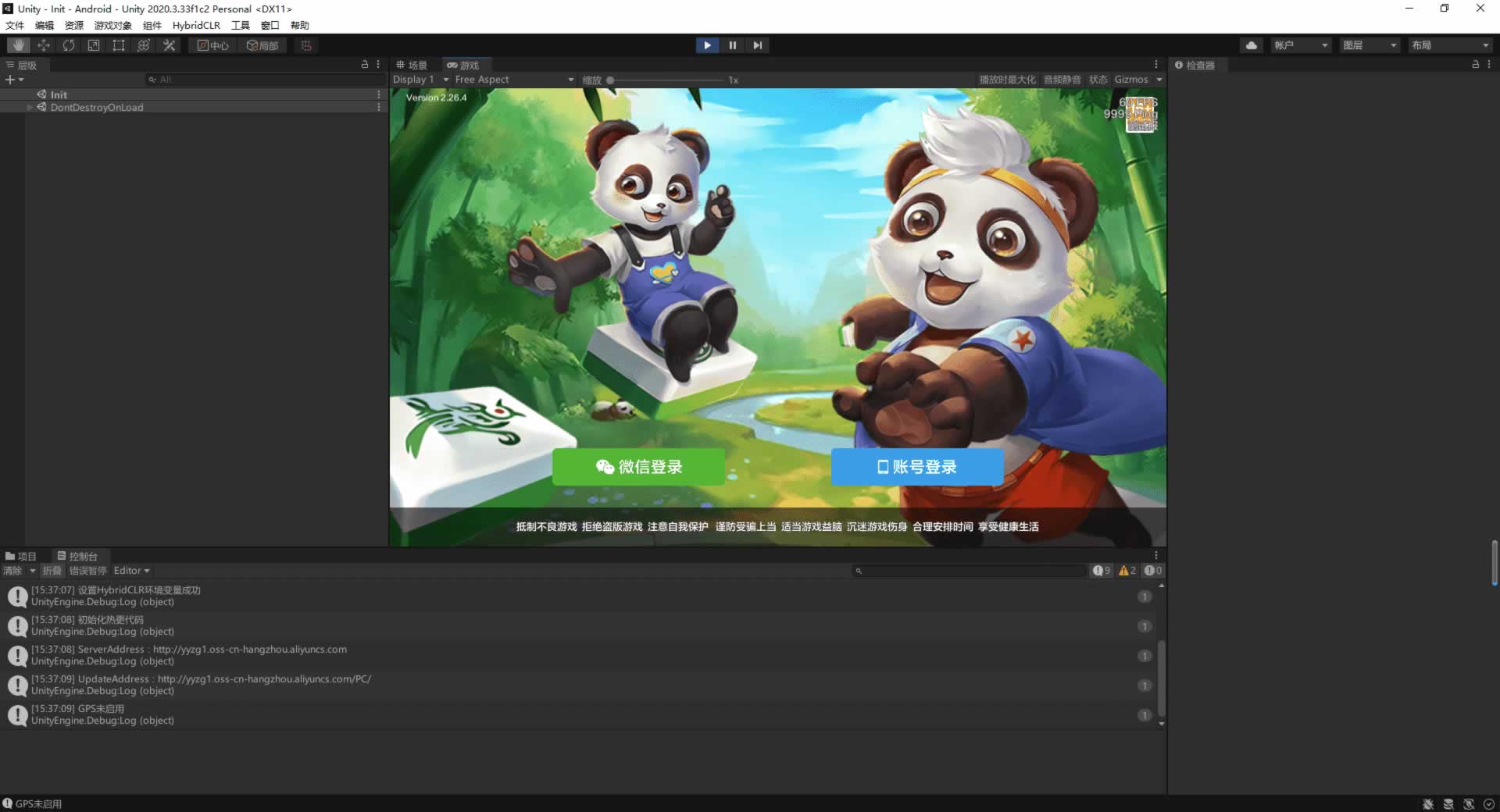Viewport: 1500px width, 812px height.
Task: Click the Step frame button
Action: click(757, 45)
